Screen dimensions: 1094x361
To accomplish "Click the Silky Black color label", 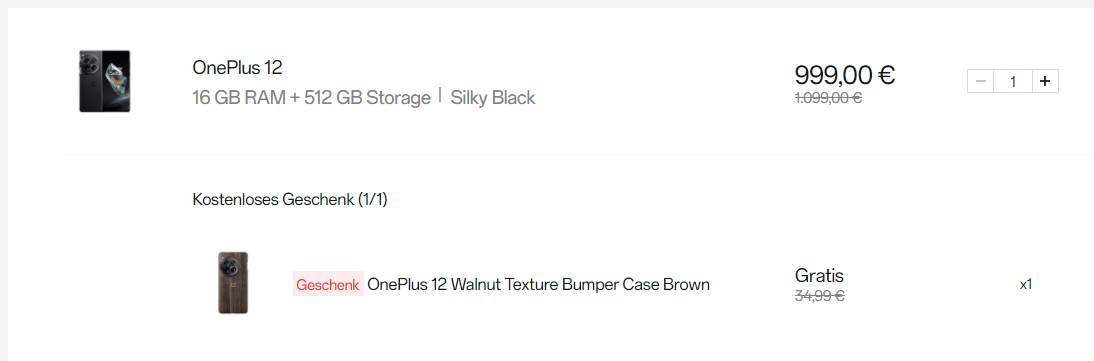I will click(493, 98).
